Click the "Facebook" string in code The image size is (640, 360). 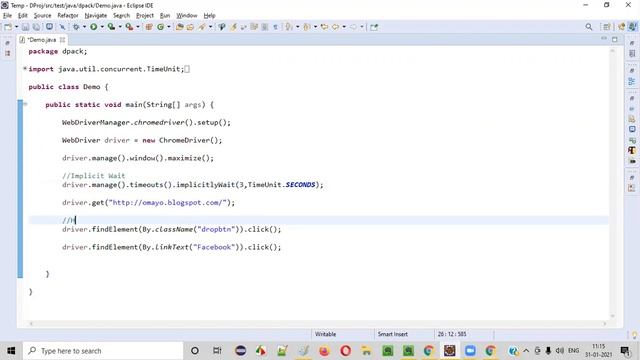click(214, 247)
